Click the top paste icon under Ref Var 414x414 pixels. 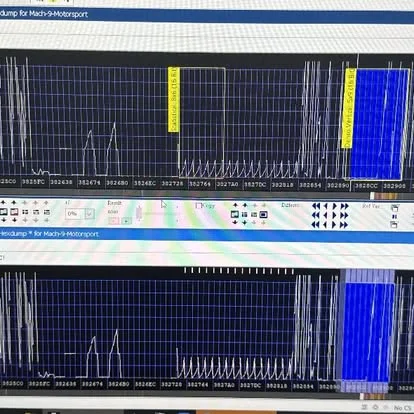(395, 208)
